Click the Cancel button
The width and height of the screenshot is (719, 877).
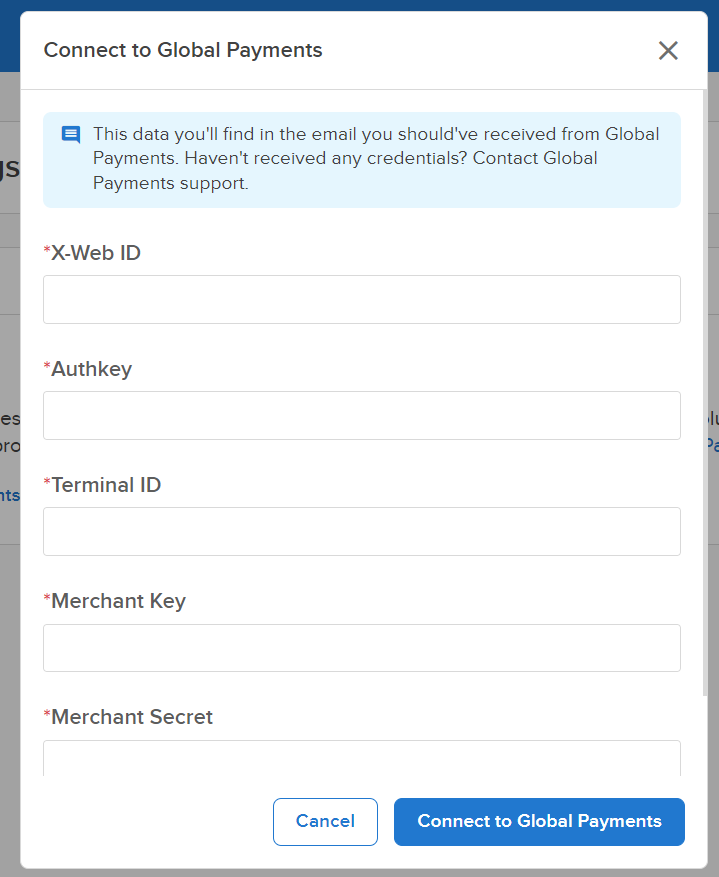[x=325, y=822]
